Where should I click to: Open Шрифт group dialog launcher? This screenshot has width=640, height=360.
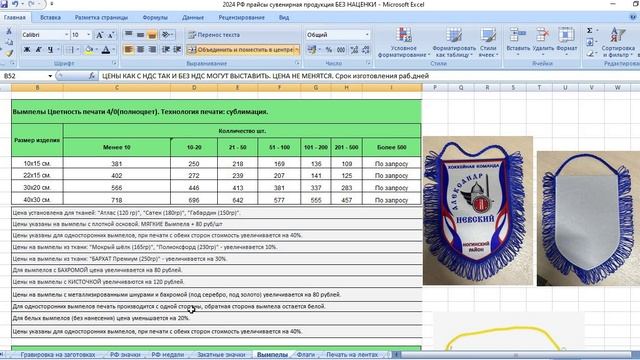(x=114, y=63)
